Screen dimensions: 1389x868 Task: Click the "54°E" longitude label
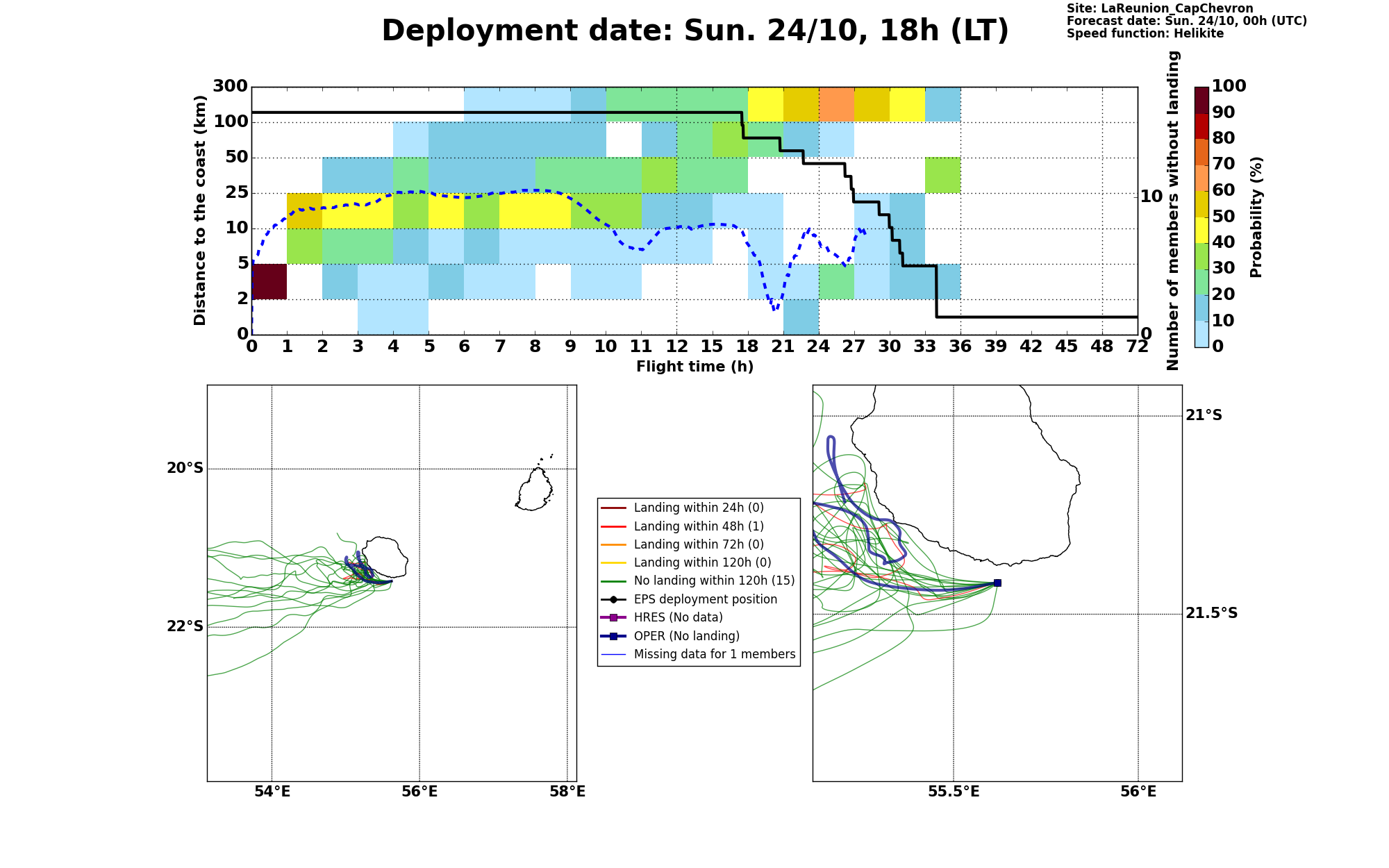coord(272,792)
